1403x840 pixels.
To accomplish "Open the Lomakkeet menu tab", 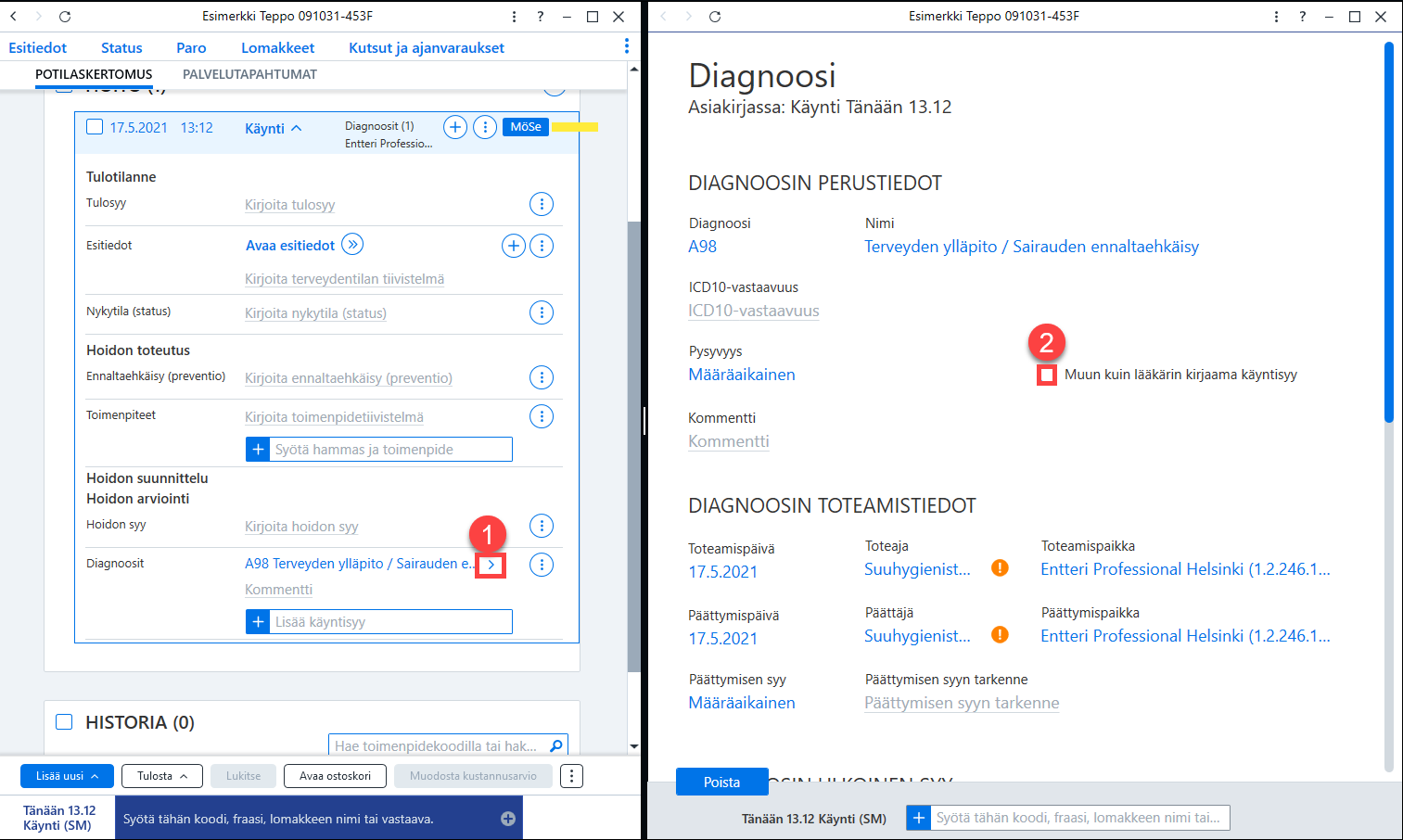I will [277, 47].
